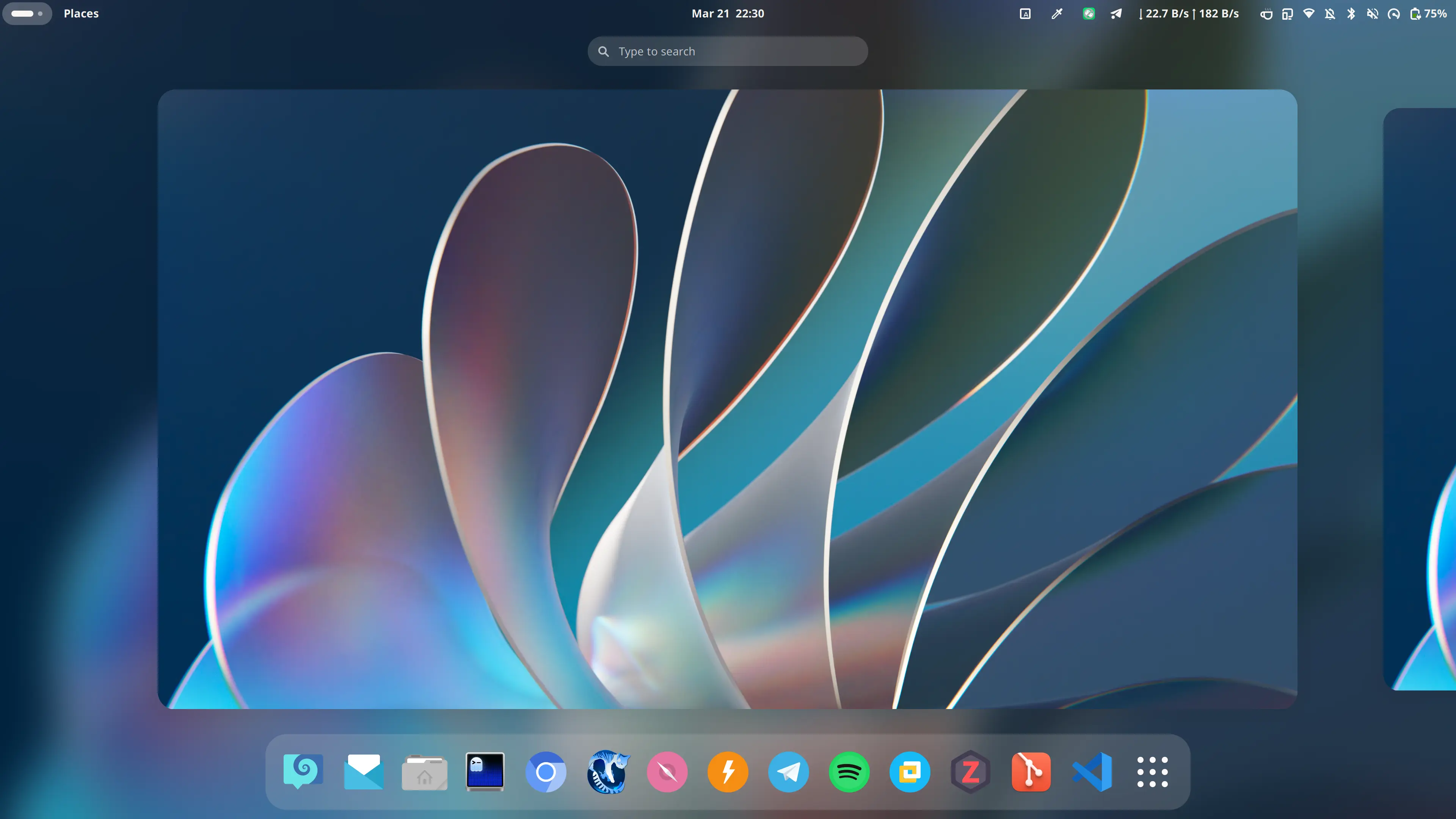
Task: Open the mail application
Action: [x=364, y=772]
